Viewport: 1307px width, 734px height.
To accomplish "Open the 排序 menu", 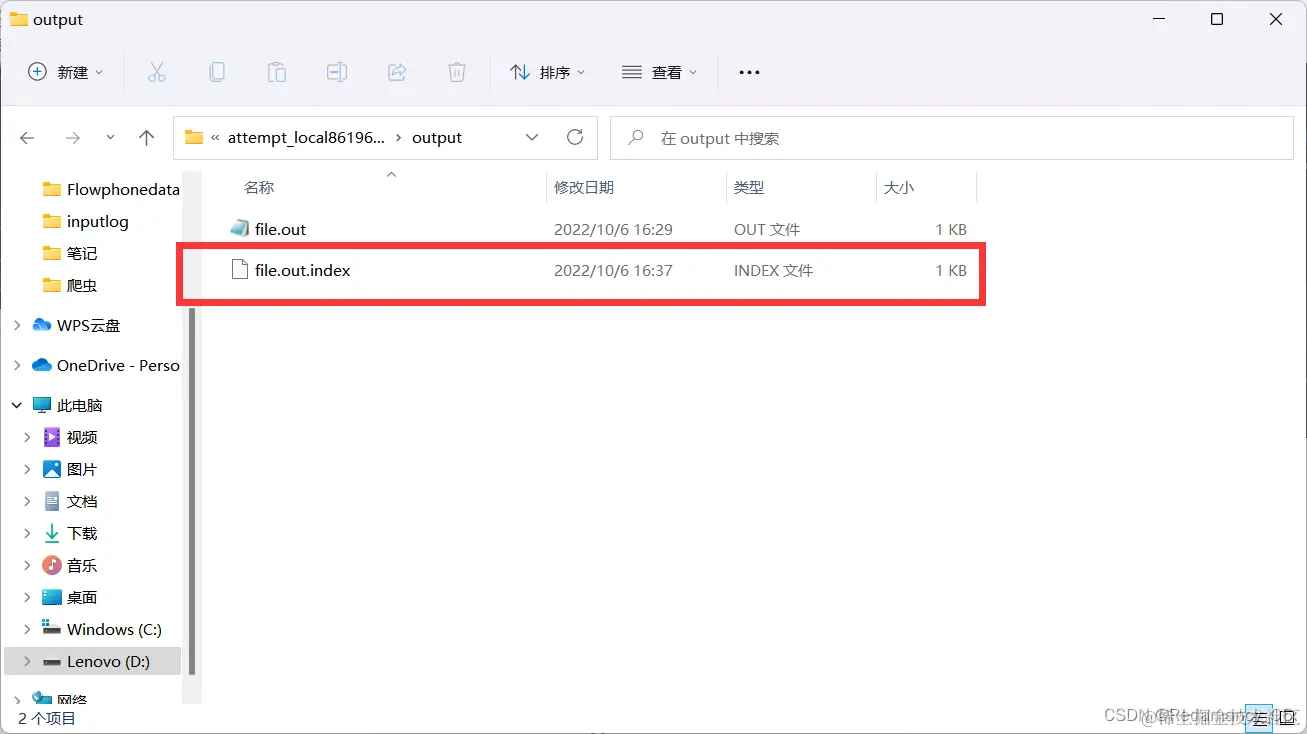I will pos(547,71).
